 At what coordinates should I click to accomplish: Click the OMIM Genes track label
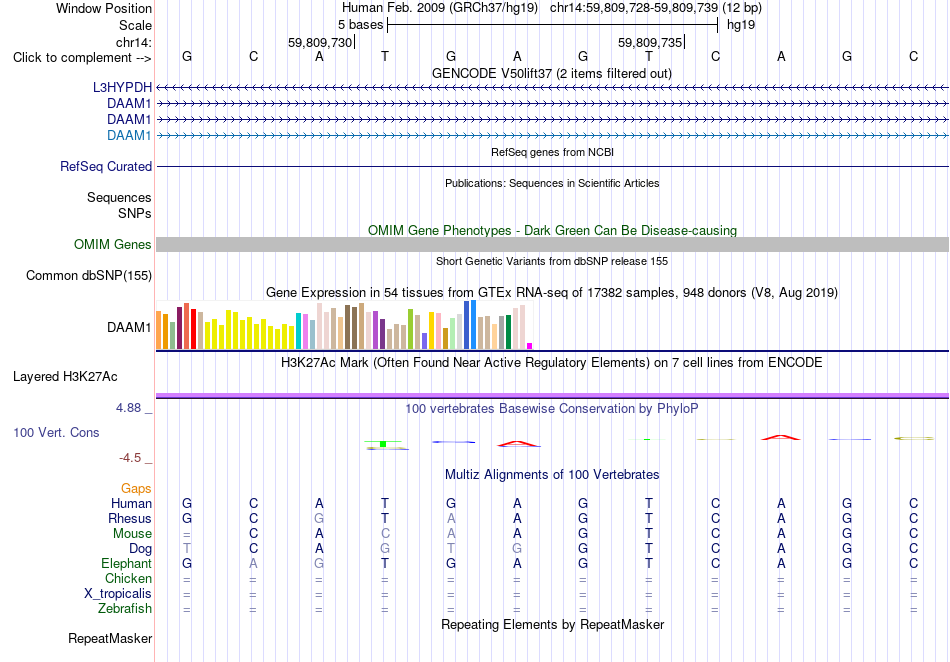click(x=113, y=244)
